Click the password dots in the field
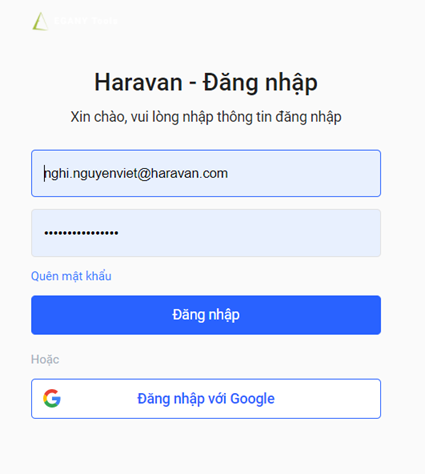Image resolution: width=425 pixels, height=474 pixels. click(x=81, y=233)
